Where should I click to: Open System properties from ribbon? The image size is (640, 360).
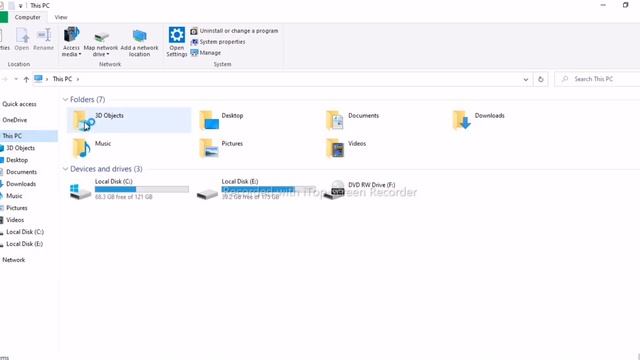tap(218, 42)
